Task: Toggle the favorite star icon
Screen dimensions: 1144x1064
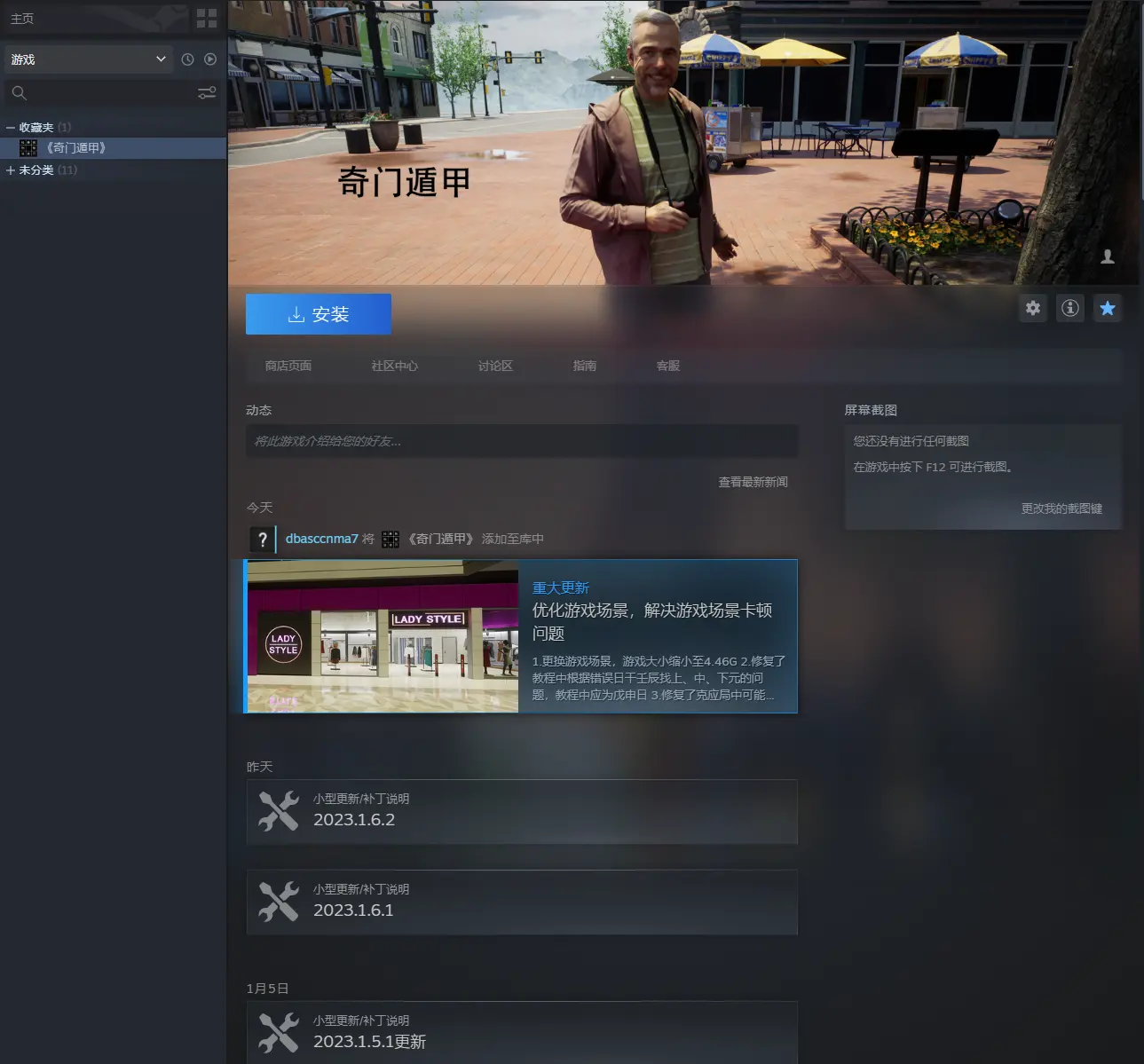Action: tap(1108, 308)
